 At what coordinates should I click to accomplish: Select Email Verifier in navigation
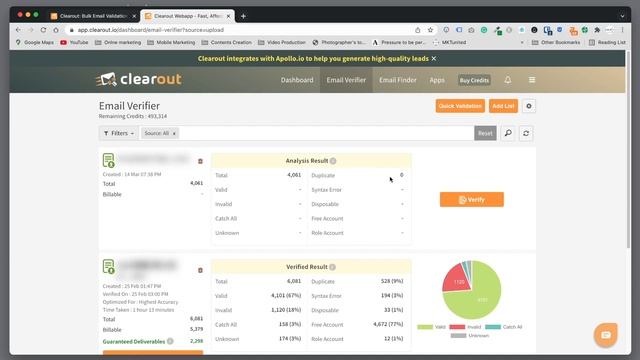click(346, 80)
